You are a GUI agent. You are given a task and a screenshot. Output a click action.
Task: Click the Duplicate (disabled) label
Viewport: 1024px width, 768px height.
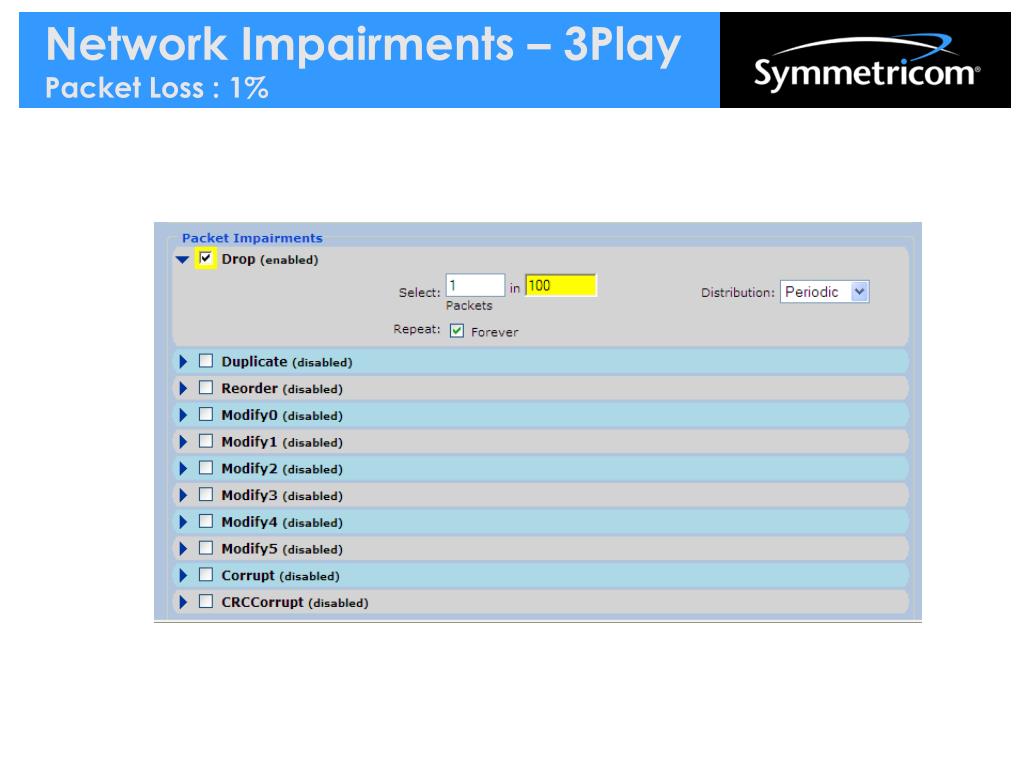287,362
